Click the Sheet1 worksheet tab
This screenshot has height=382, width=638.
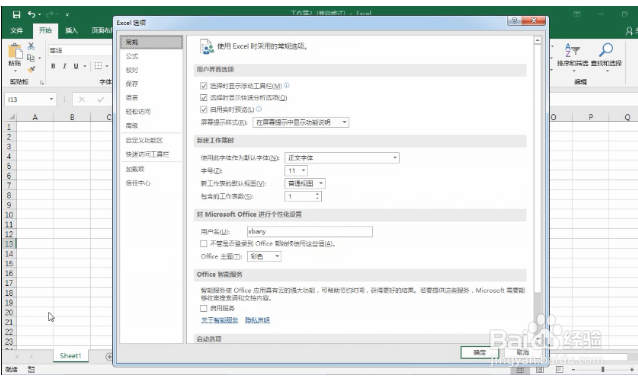pyautogui.click(x=70, y=356)
